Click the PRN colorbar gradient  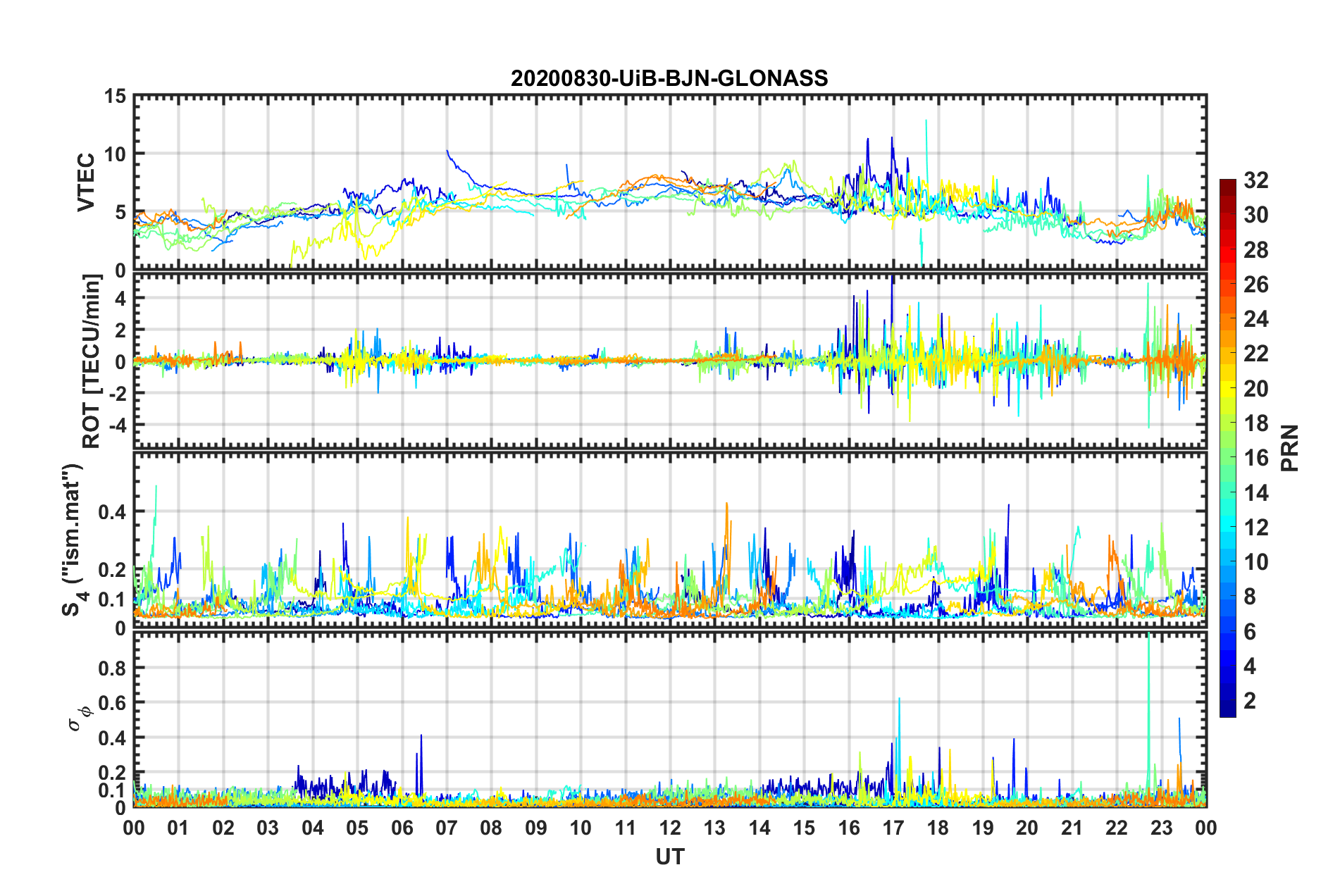1227,448
